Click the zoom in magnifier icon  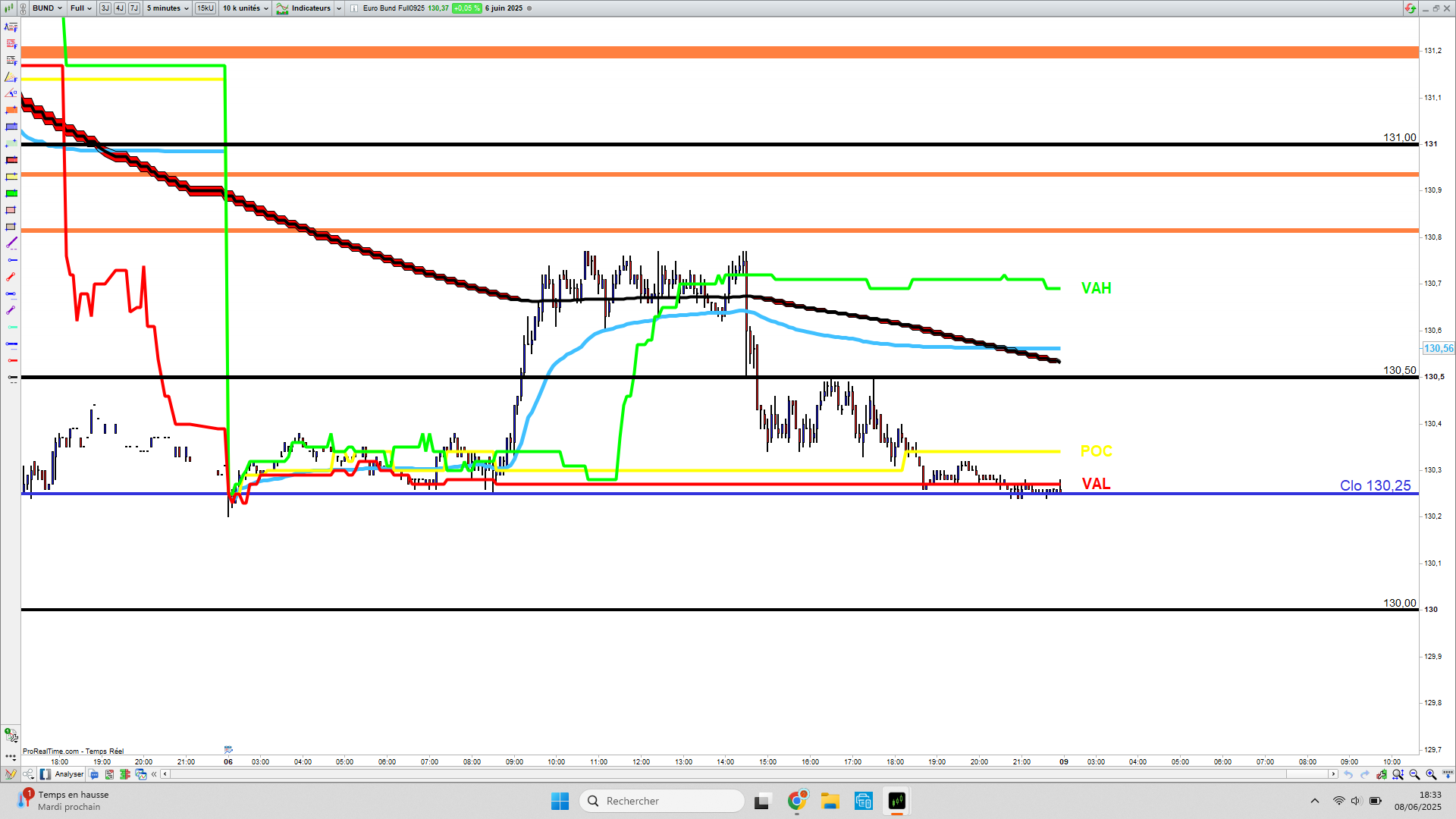coord(1431,774)
